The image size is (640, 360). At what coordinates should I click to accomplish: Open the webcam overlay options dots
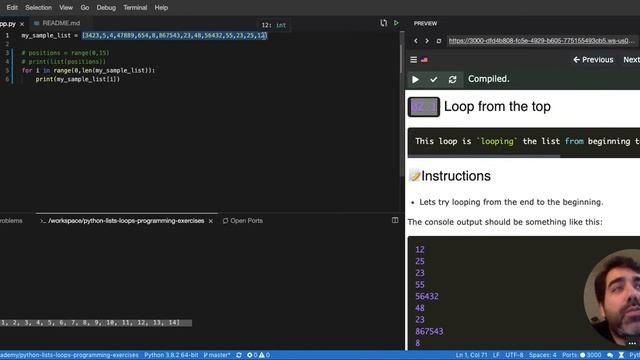point(632,343)
